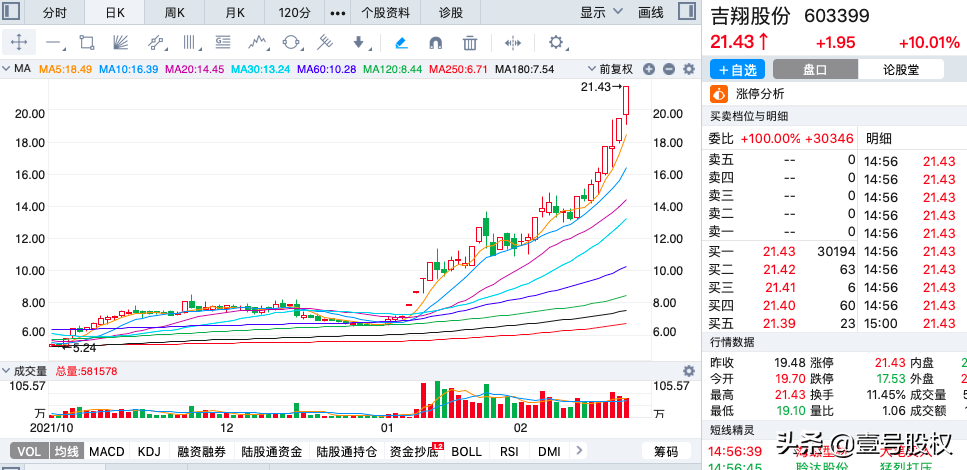Screen dimensions: 967x470
Task: Expand the 前复权 adjustment dropdown
Action: point(613,69)
